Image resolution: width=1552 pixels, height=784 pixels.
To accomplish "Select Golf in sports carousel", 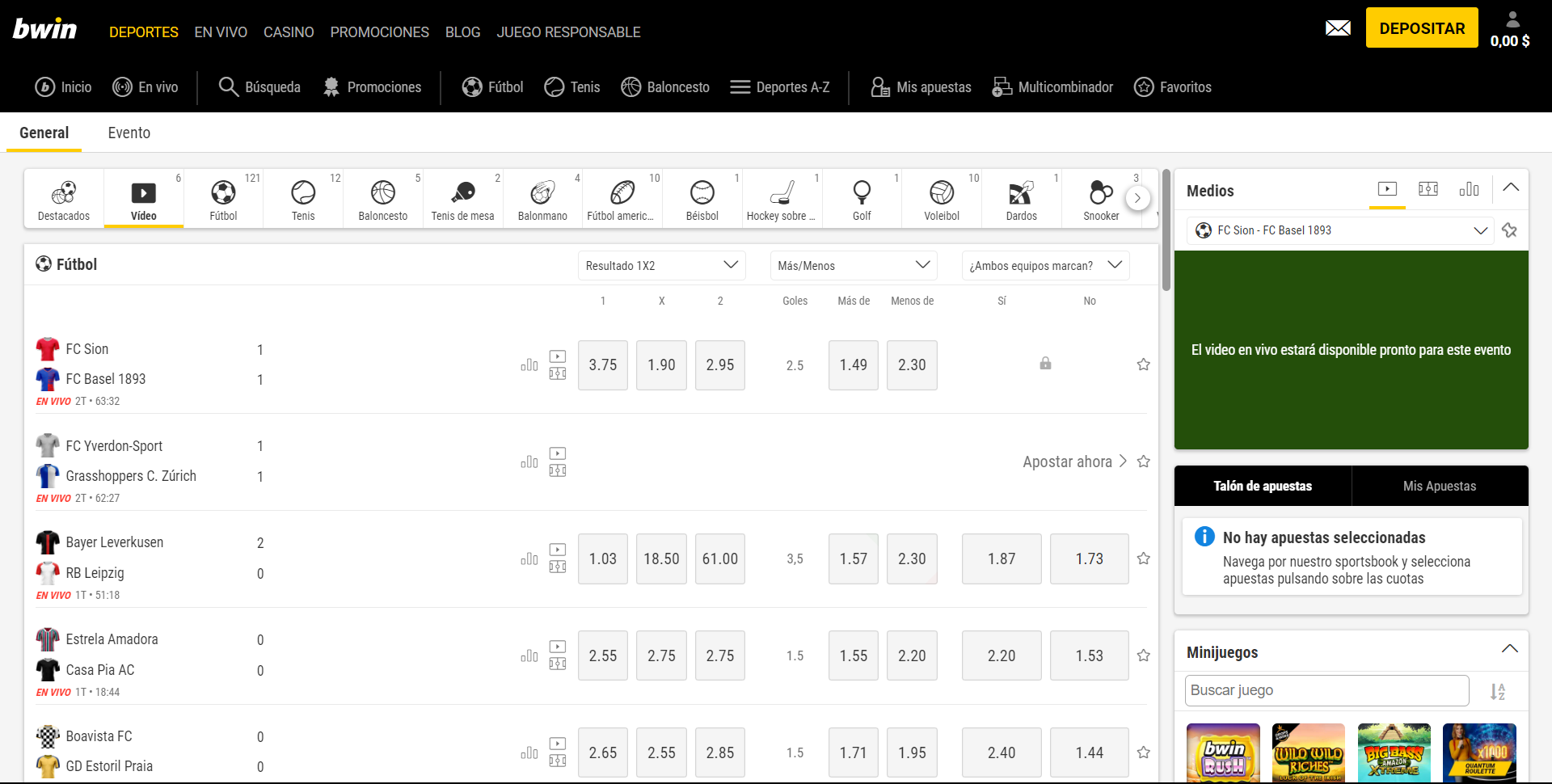I will (862, 199).
